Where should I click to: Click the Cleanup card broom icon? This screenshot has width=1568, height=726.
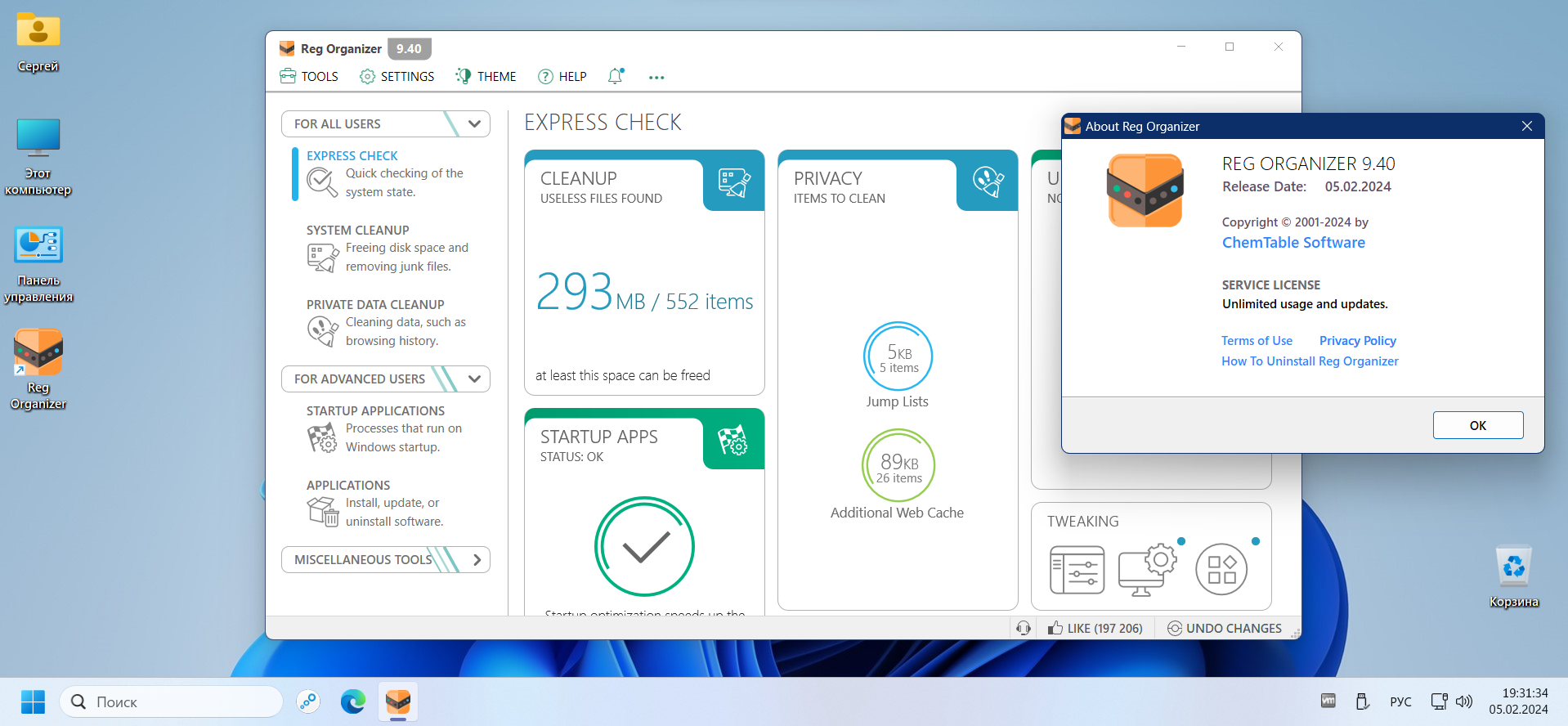[734, 181]
